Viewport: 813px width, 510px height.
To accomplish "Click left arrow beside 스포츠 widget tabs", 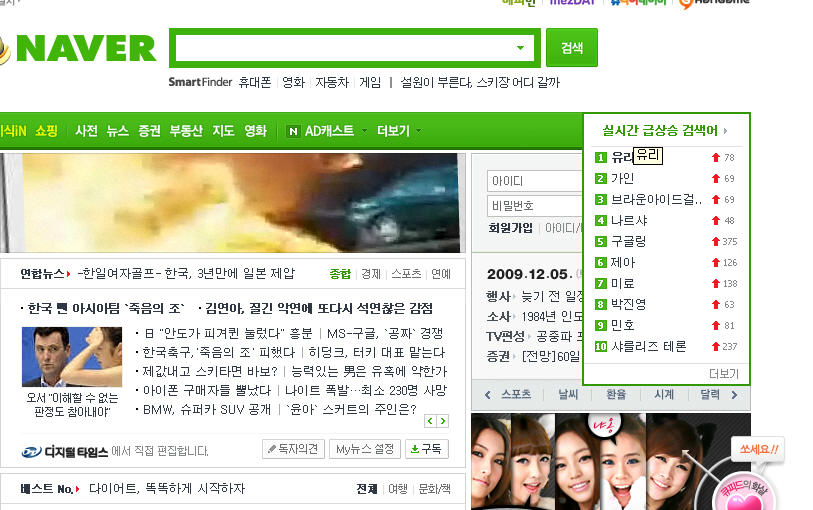I will [487, 395].
